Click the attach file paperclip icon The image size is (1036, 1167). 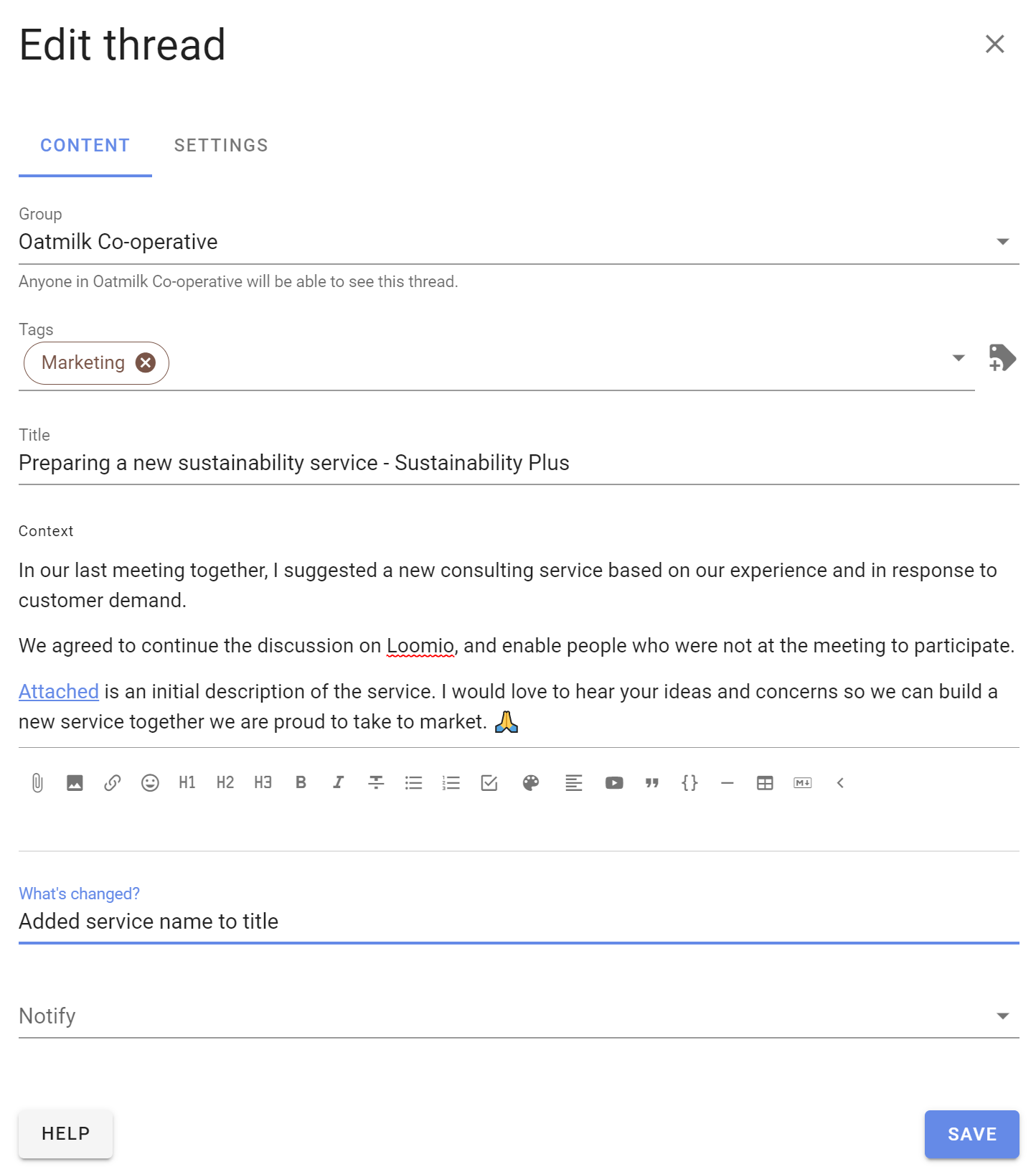[x=37, y=783]
